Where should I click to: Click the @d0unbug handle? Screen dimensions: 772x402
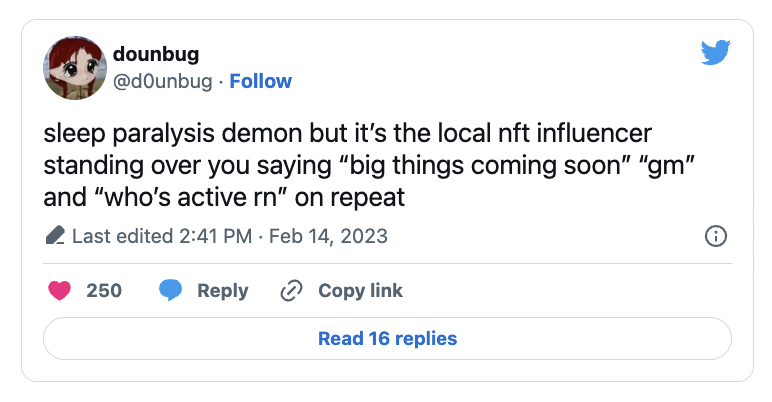[163, 81]
